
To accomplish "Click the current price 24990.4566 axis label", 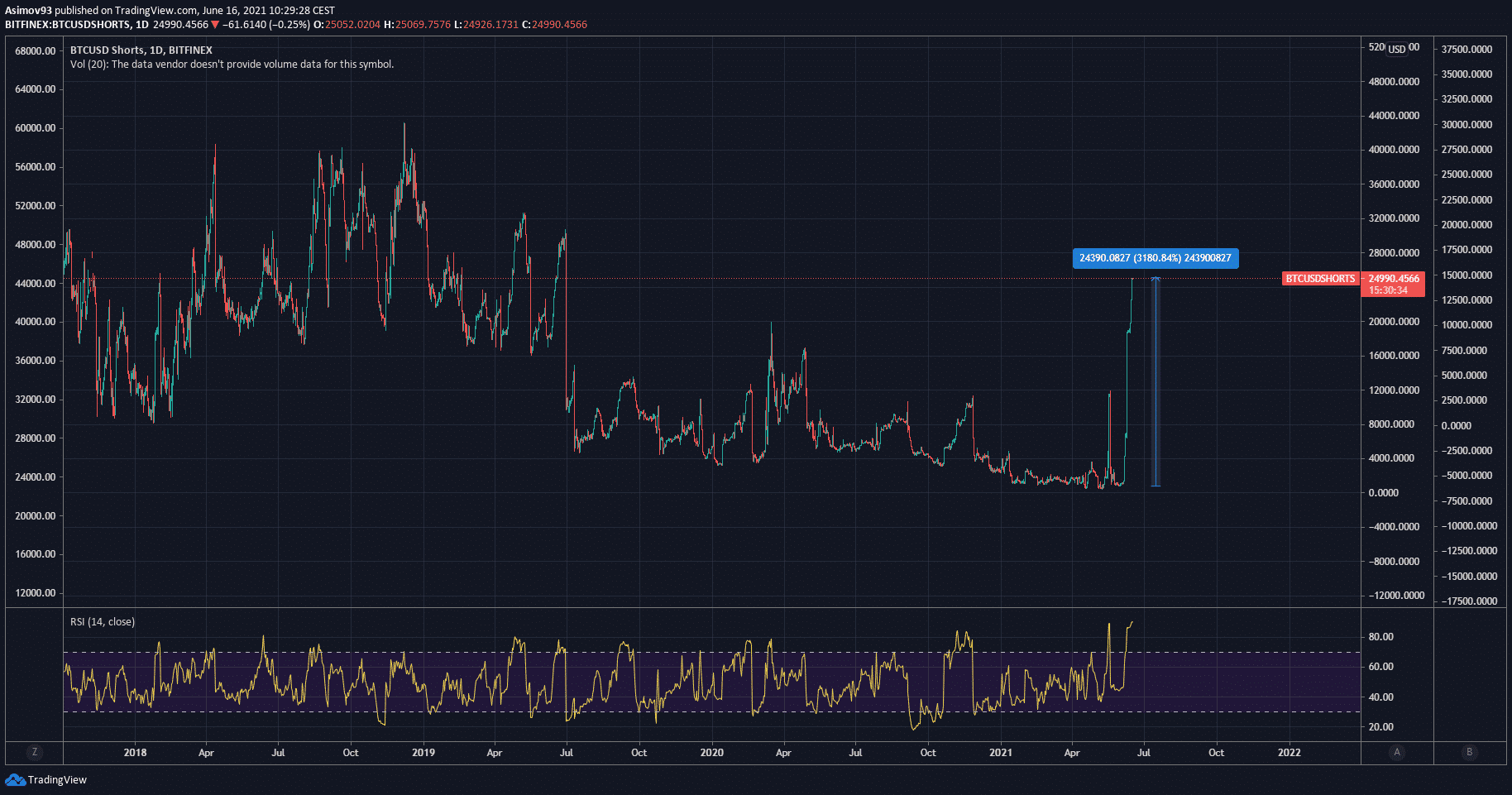I will [x=1393, y=279].
